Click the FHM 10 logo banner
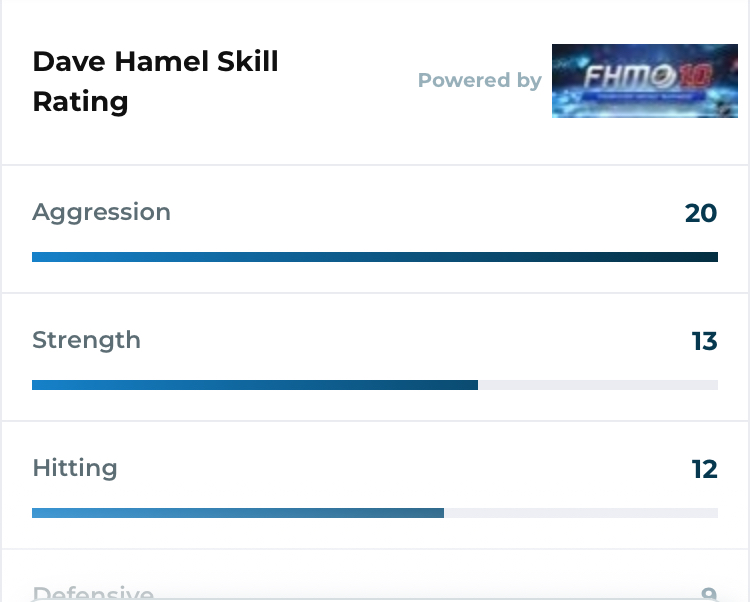This screenshot has height=602, width=750. 645,81
